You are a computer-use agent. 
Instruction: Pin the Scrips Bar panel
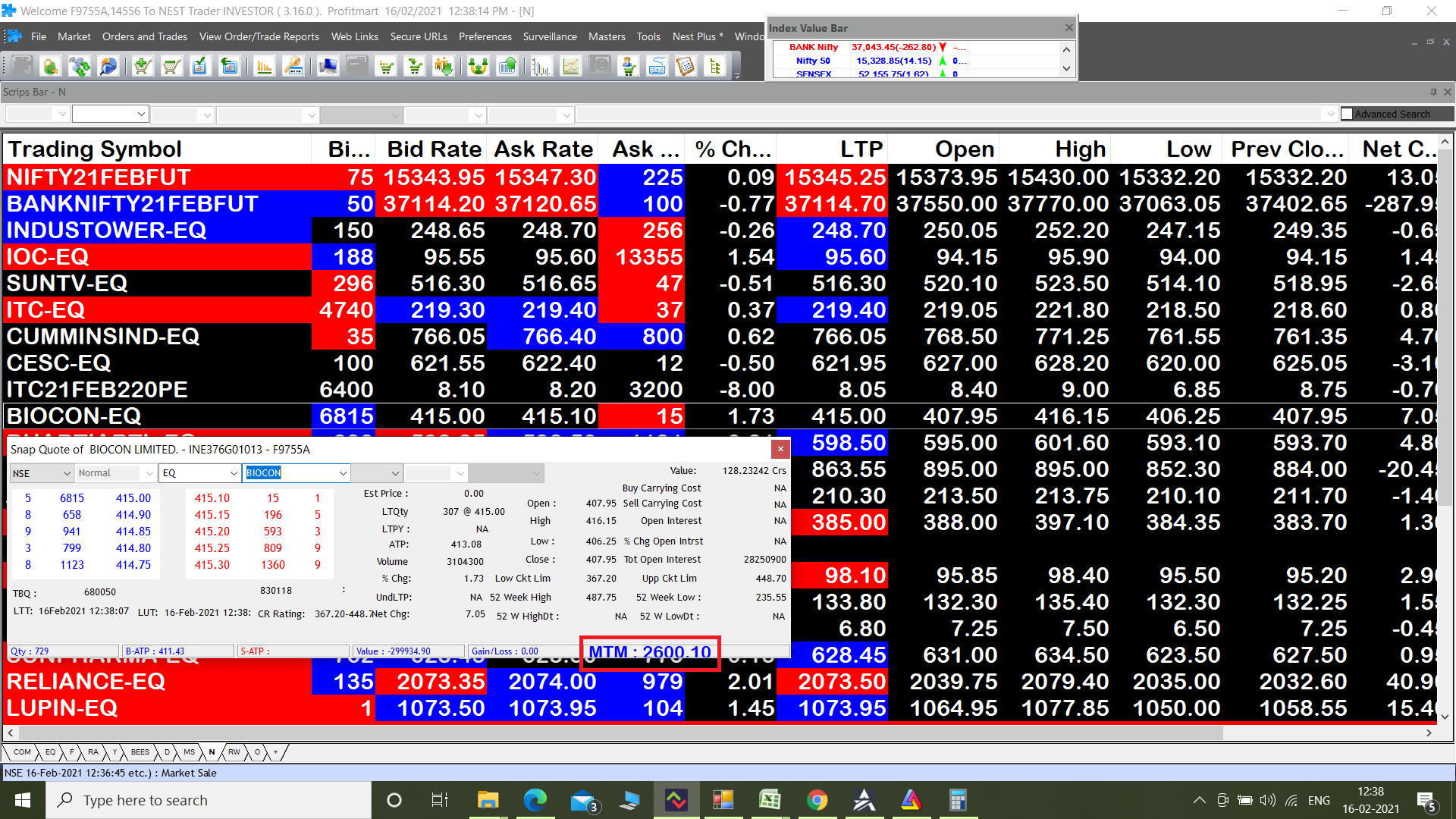pos(1433,92)
